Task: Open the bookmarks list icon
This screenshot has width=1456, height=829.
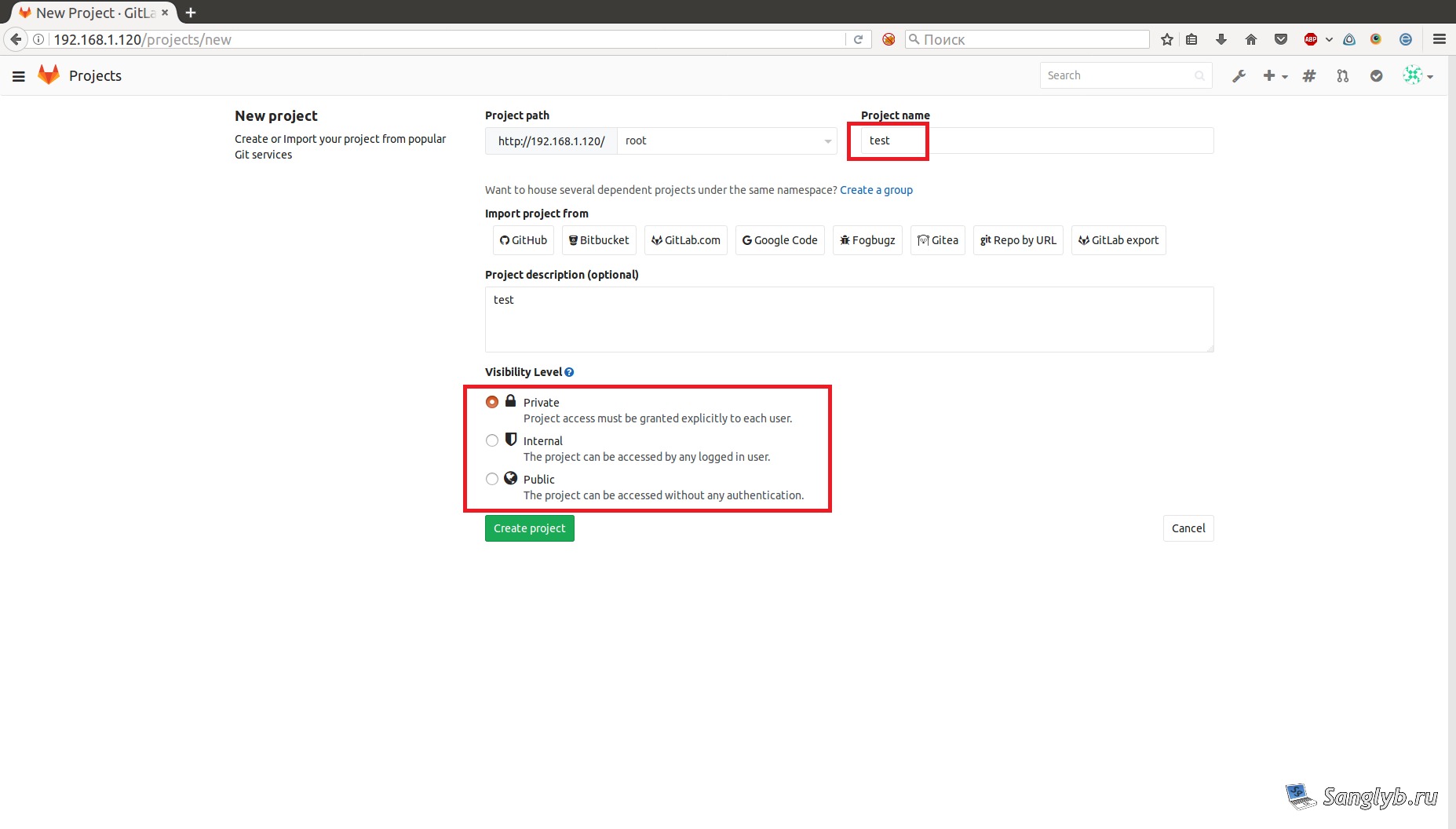Action: pos(1191,39)
